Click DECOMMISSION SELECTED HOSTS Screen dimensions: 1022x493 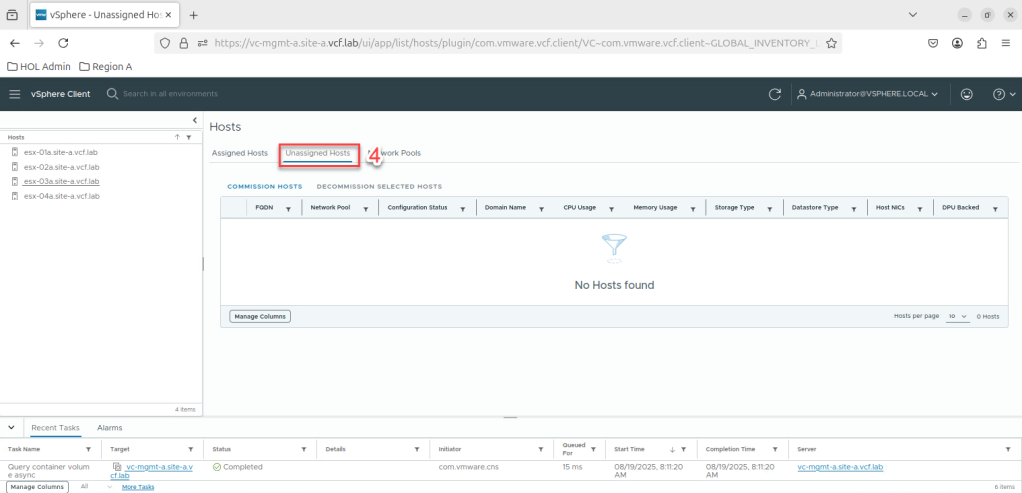point(379,187)
